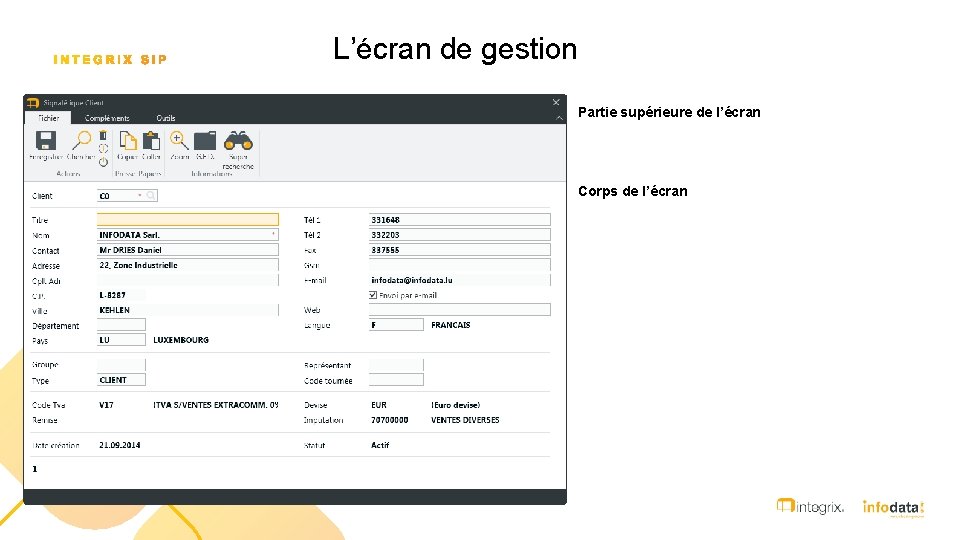Click the Tél 2 field with 332203
Screen dimensions: 960x540
[460, 234]
